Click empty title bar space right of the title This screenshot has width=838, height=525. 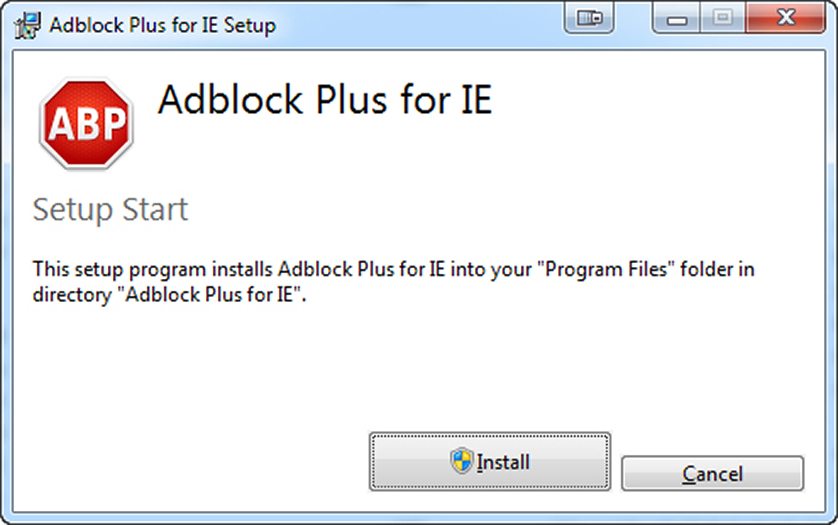pos(420,24)
